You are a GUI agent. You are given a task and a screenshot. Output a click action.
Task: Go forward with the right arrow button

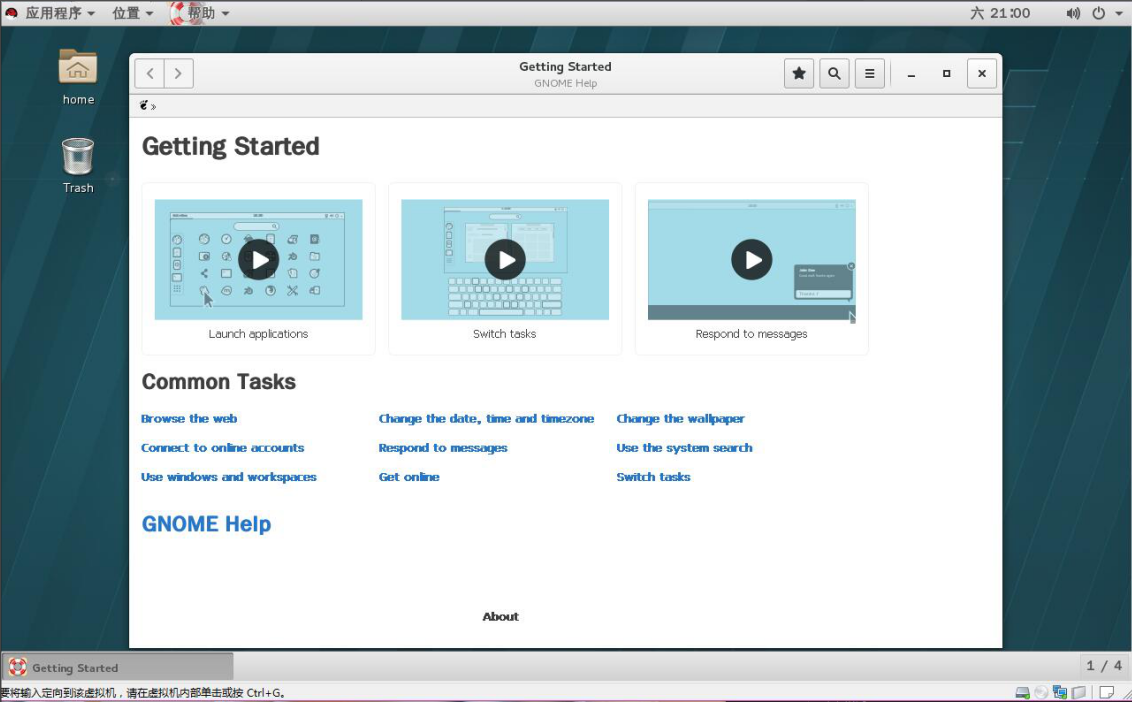click(178, 74)
